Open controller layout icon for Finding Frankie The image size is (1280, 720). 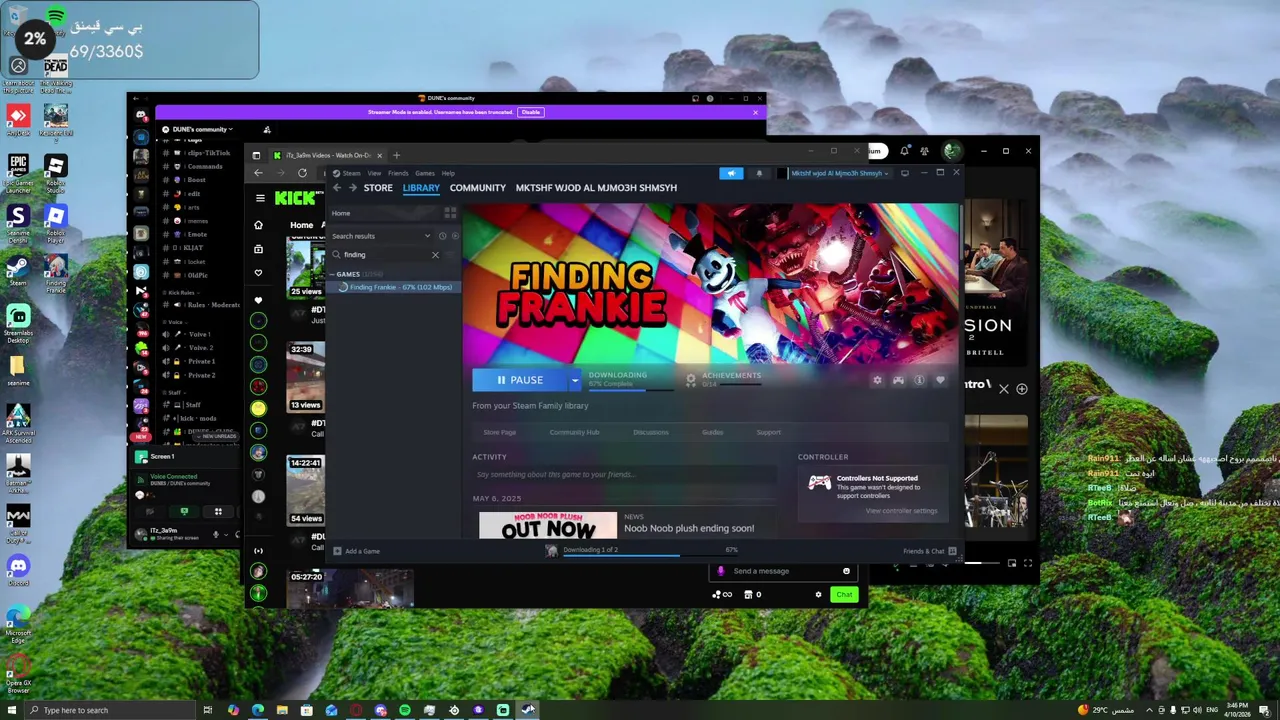click(898, 380)
